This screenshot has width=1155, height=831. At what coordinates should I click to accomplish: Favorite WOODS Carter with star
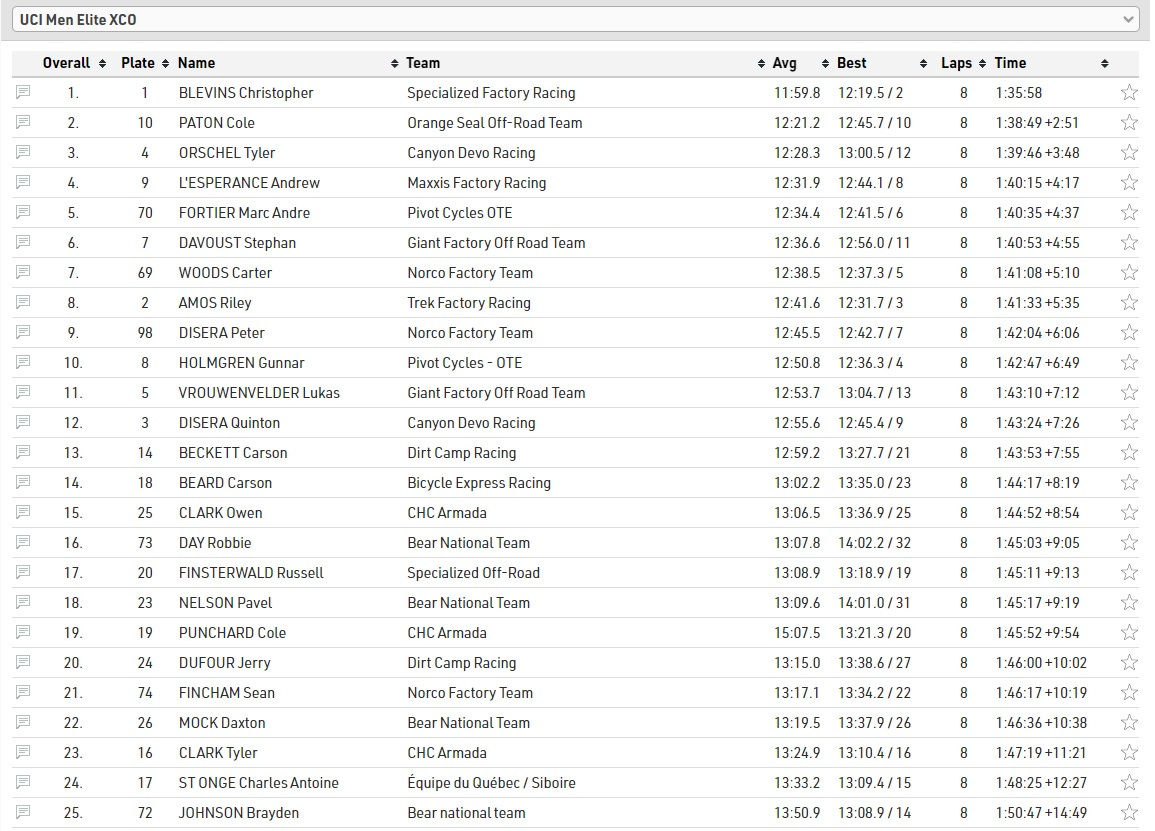click(x=1128, y=273)
